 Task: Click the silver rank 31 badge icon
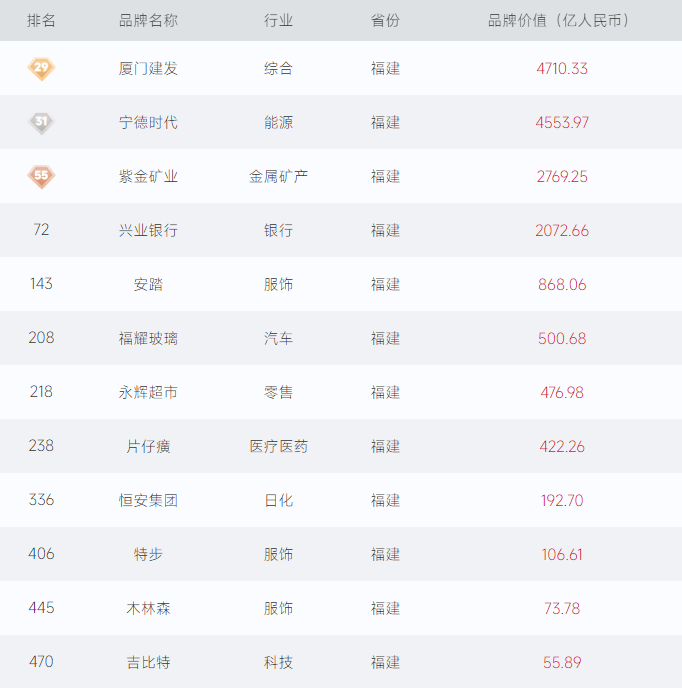tap(41, 122)
